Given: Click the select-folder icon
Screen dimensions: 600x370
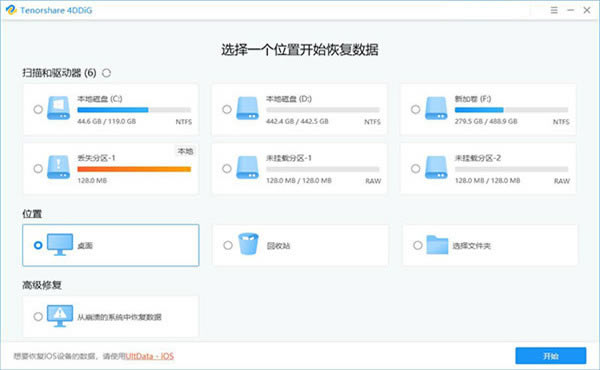Looking at the screenshot, I should pos(437,245).
